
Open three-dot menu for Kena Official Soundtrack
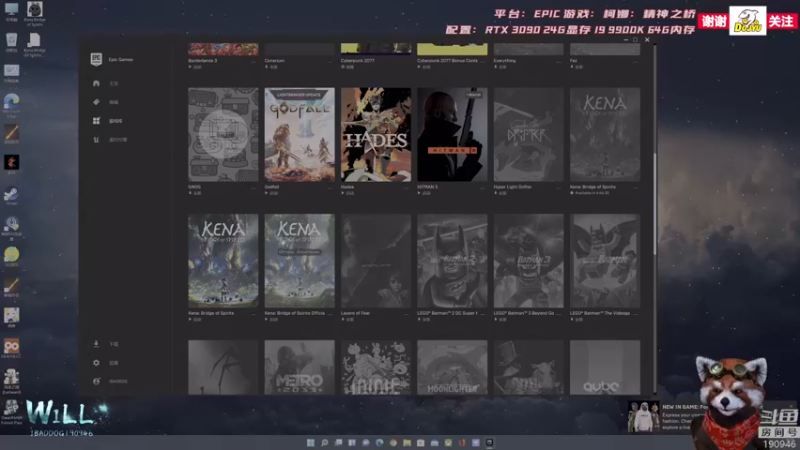(x=330, y=313)
